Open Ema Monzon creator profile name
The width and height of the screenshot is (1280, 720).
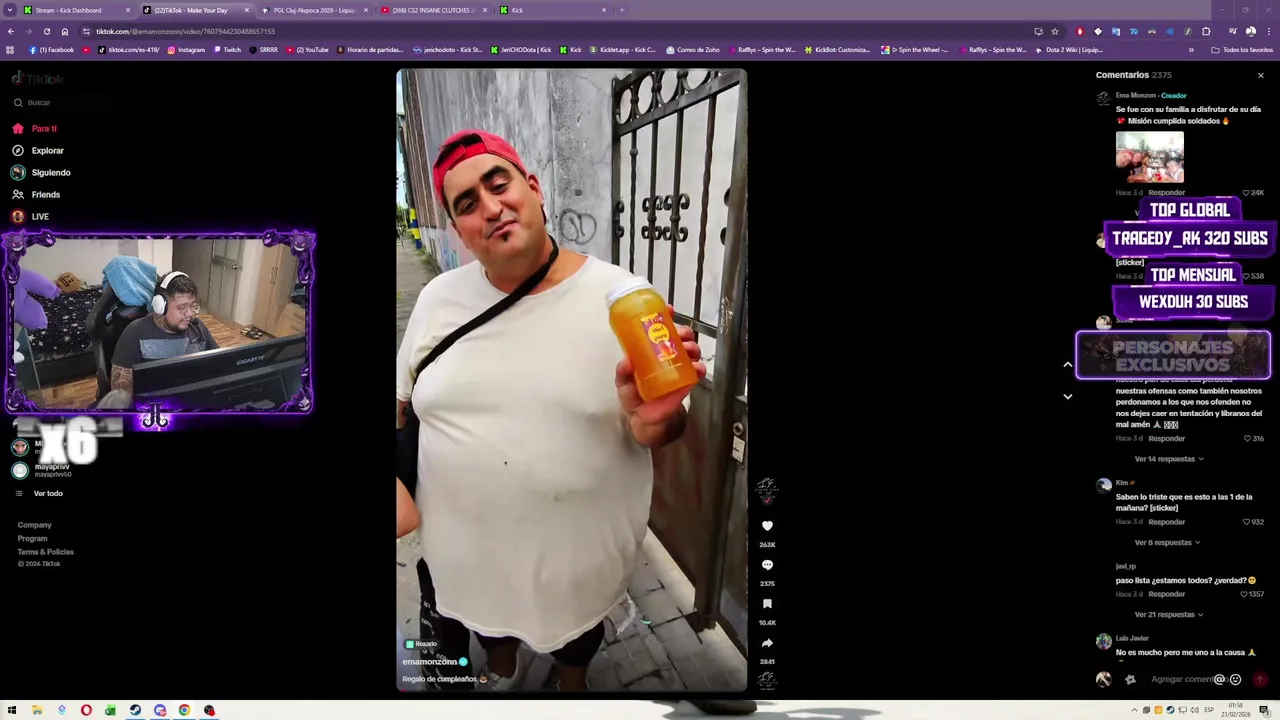[x=1136, y=95]
